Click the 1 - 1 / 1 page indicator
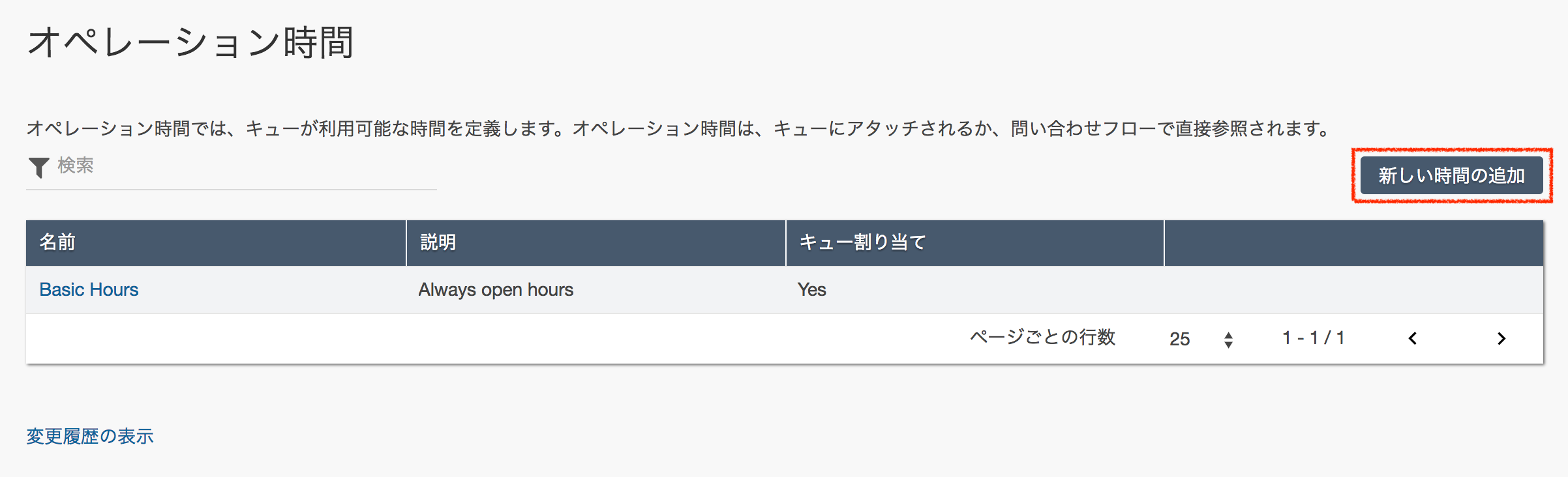Viewport: 1568px width, 477px height. (1313, 338)
